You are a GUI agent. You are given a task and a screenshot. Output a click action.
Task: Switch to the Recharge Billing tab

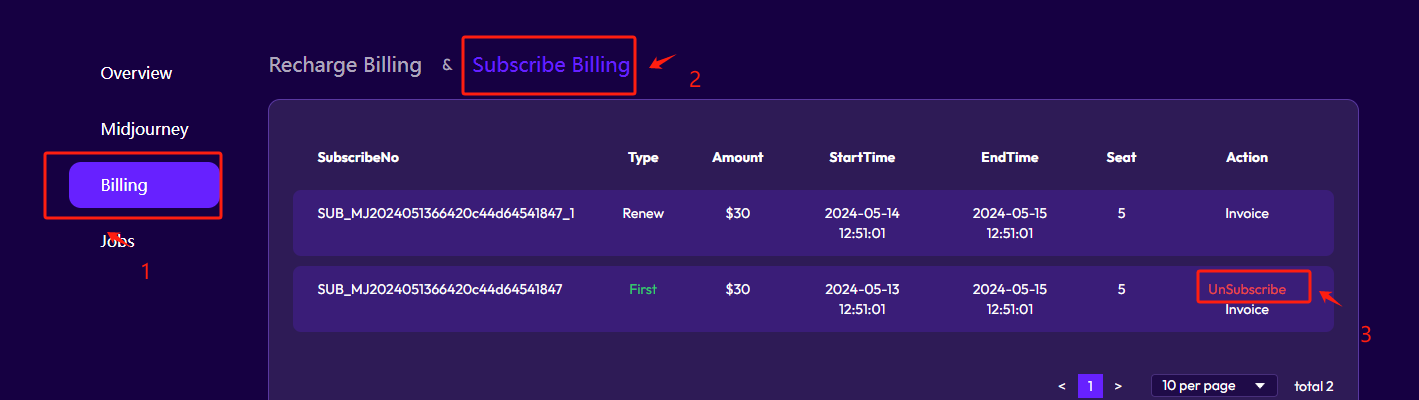pos(345,65)
